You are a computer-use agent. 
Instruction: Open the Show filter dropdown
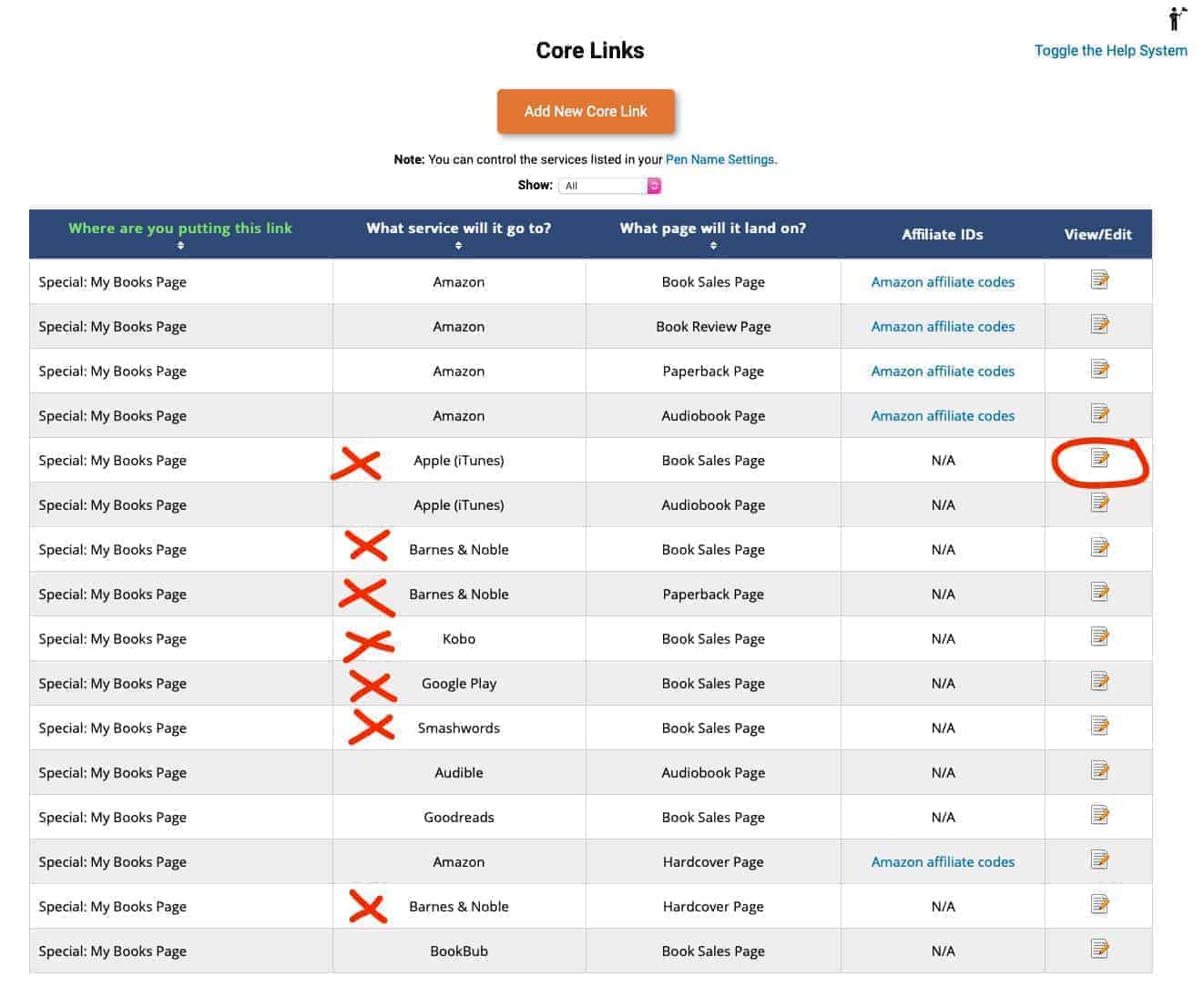(609, 186)
